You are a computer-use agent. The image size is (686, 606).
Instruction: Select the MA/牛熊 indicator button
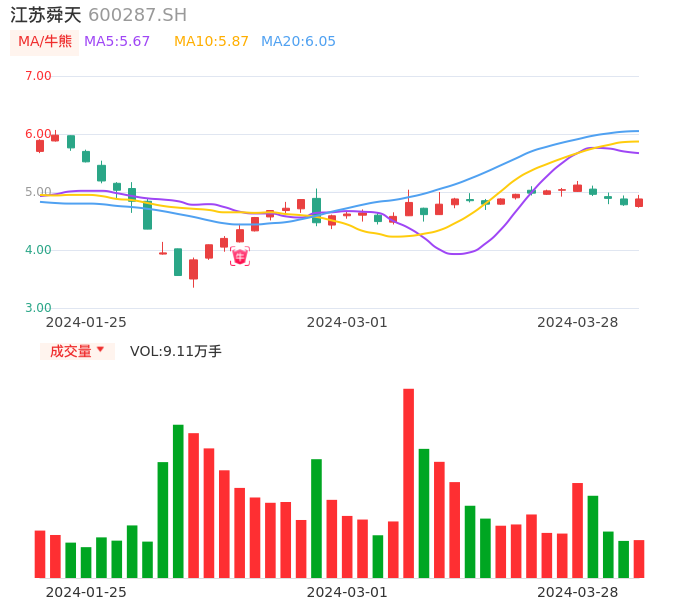coord(45,42)
